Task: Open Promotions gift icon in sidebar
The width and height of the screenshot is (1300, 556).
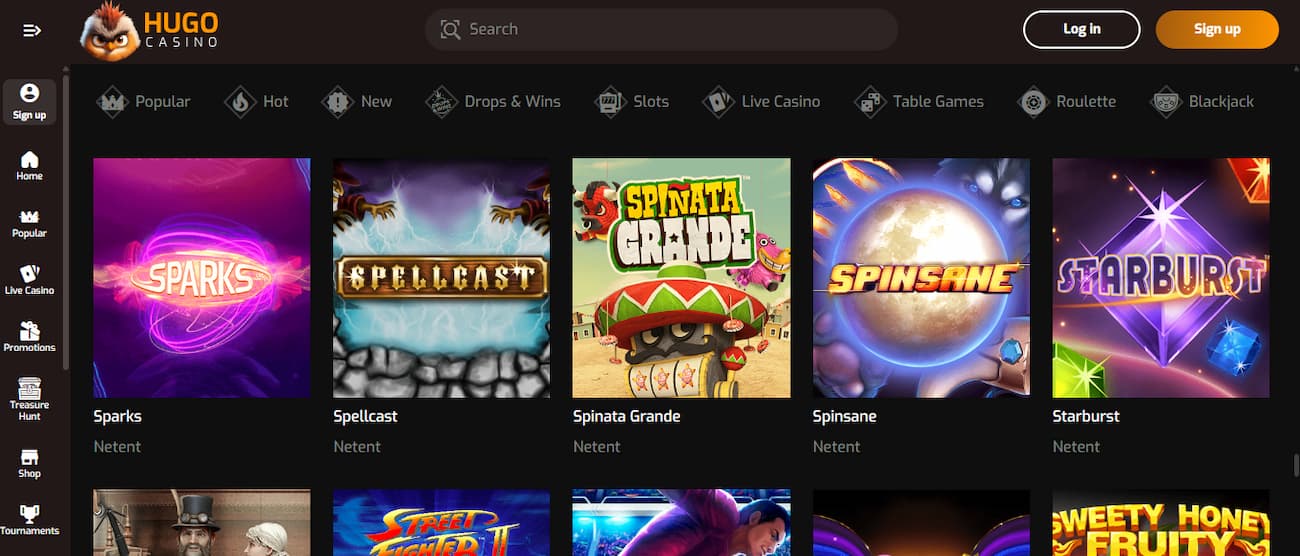Action: pyautogui.click(x=29, y=331)
